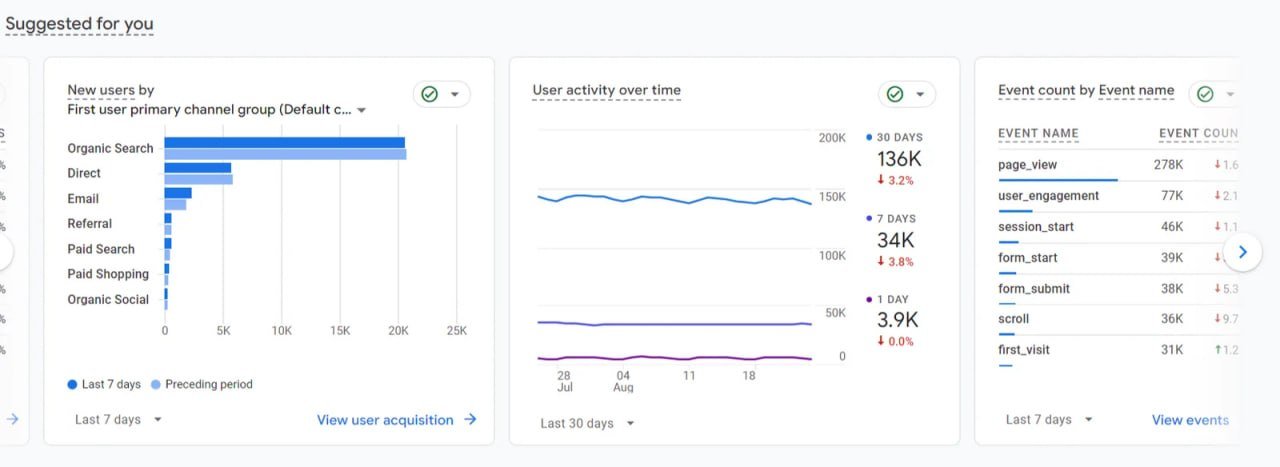Click the Paid Search channel label
Screen dimensions: 1280x467
pos(101,249)
